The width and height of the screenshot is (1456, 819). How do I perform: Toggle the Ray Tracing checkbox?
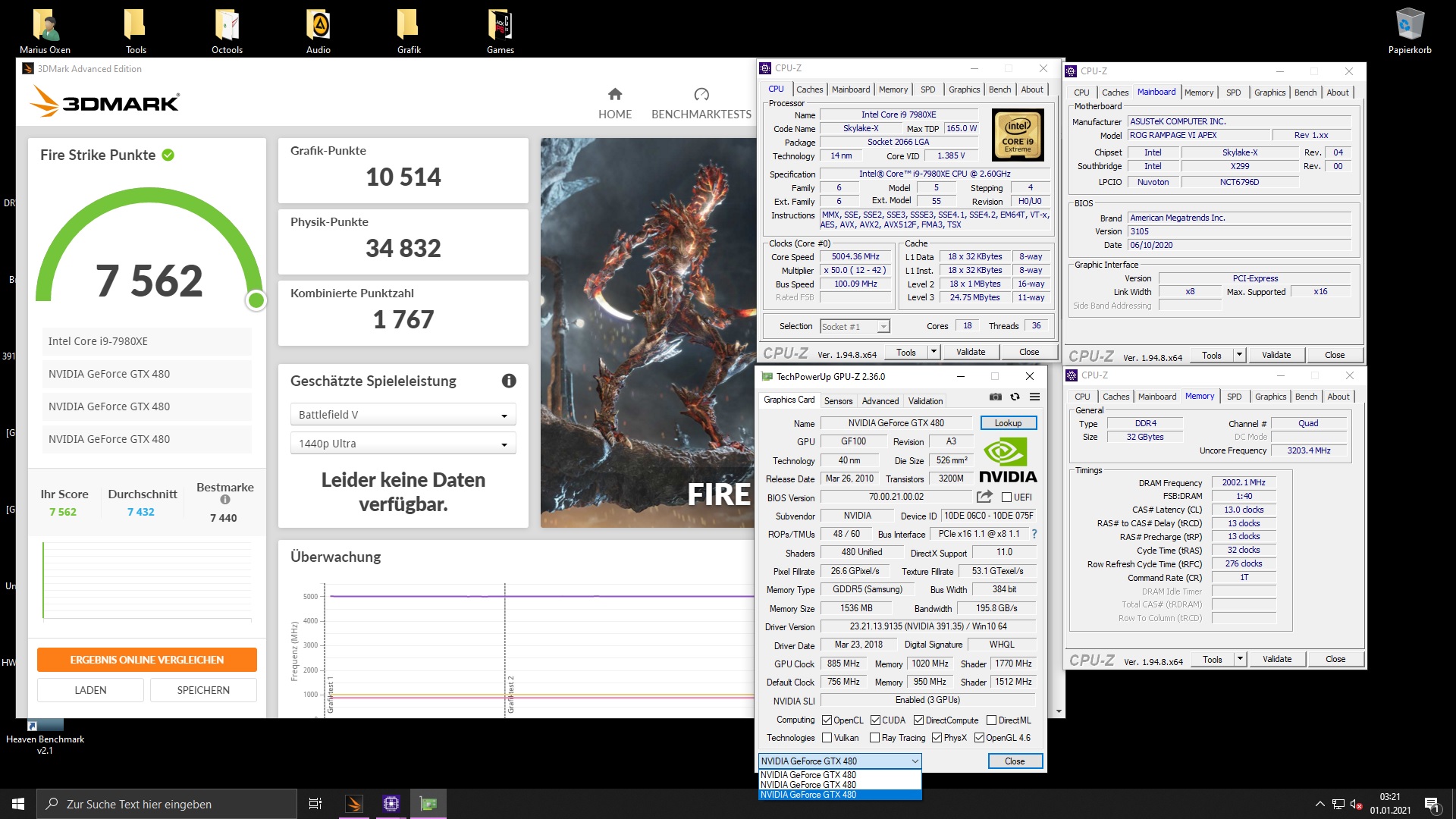(x=874, y=738)
